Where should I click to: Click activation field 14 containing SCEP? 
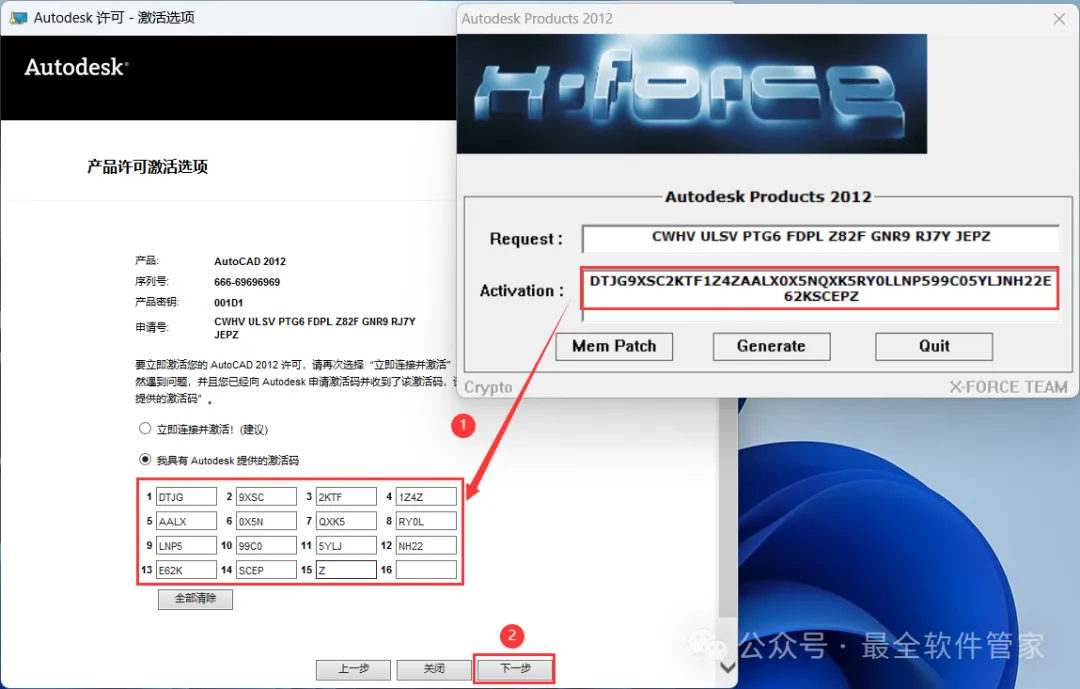pyautogui.click(x=266, y=570)
